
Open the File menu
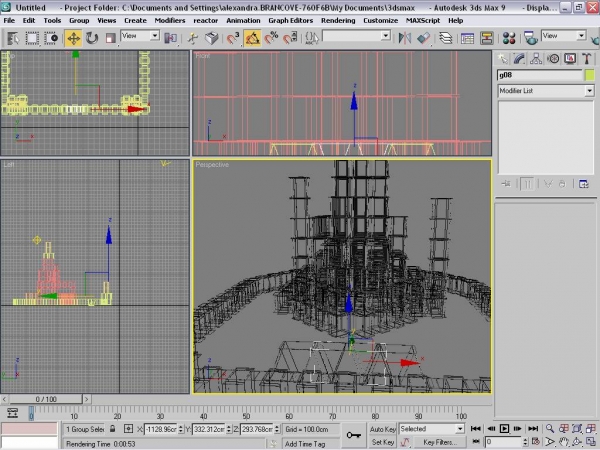(x=9, y=20)
